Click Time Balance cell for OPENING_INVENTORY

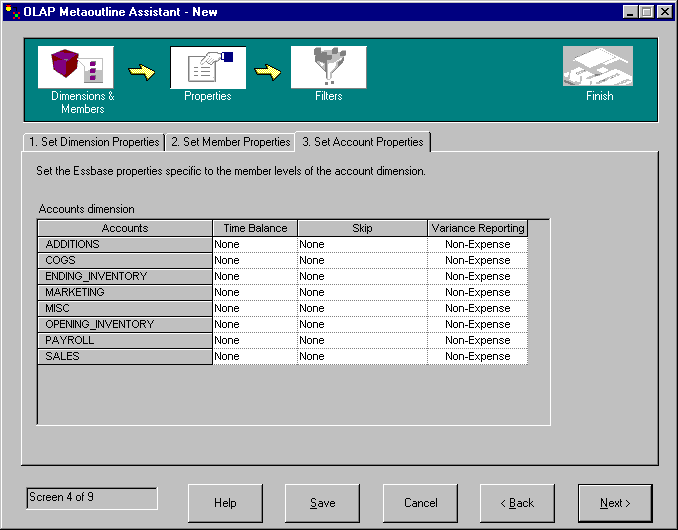point(255,324)
